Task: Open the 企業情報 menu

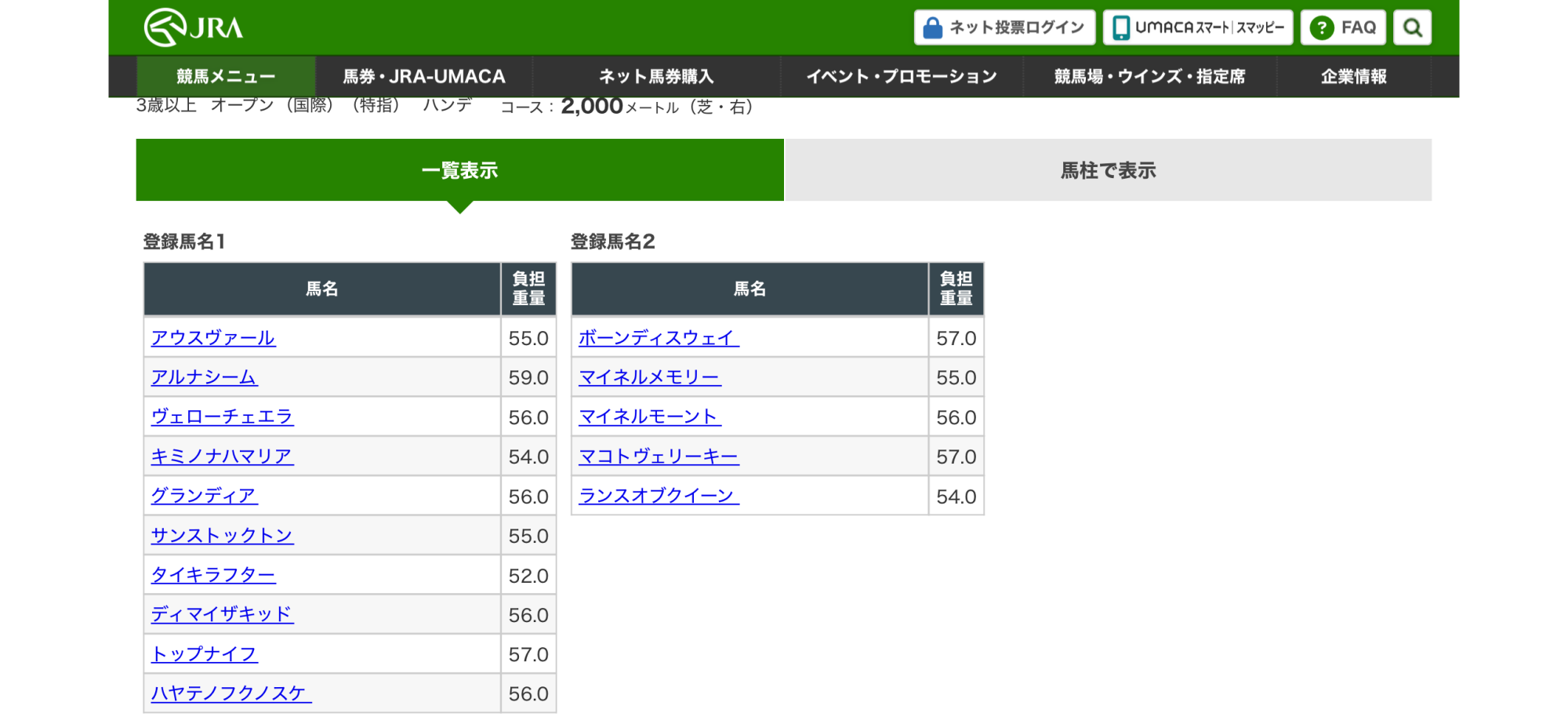Action: pos(1353,77)
